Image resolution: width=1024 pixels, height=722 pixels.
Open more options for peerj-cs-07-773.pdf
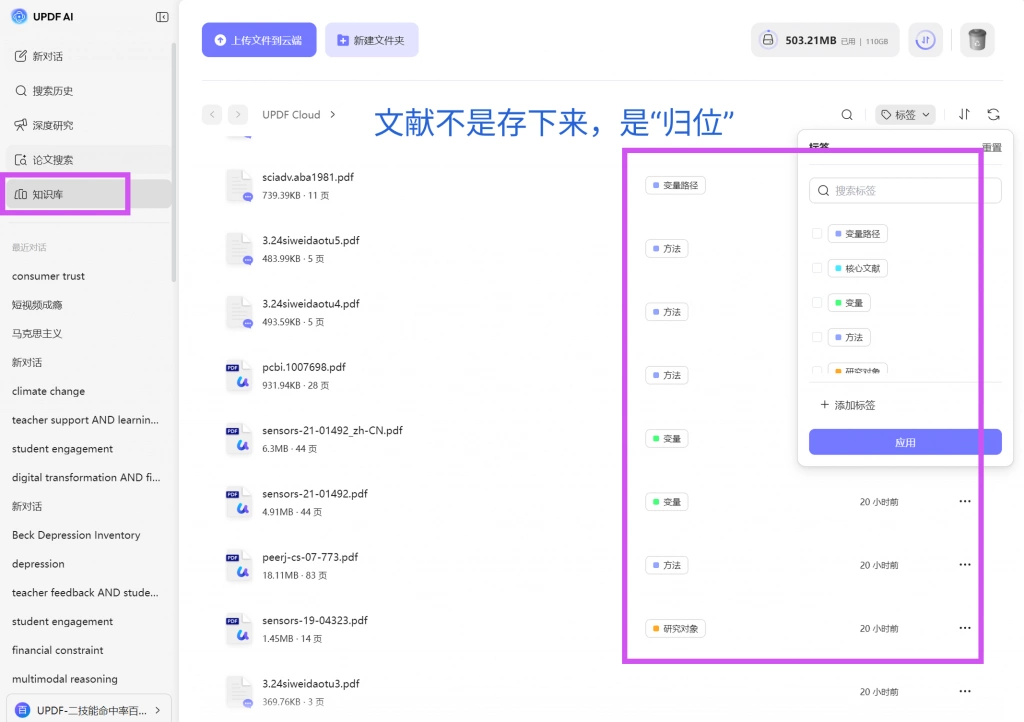(965, 565)
